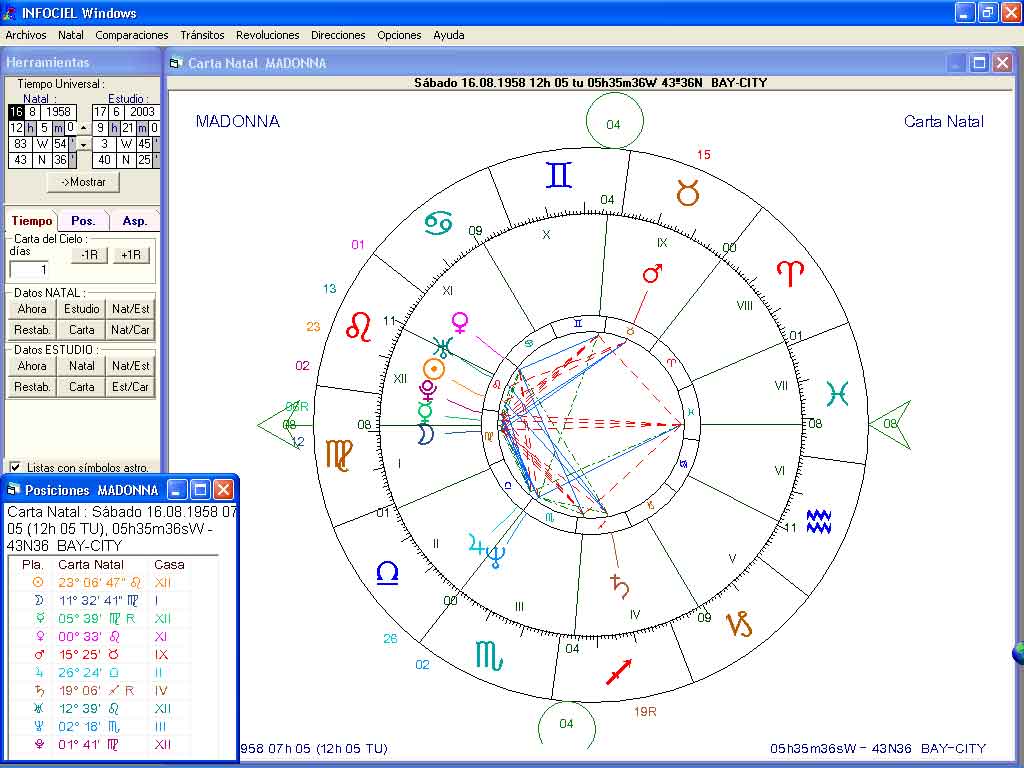Click the Virgo zodiac symbol on chart
Screen dimensions: 1024x768
click(x=339, y=455)
